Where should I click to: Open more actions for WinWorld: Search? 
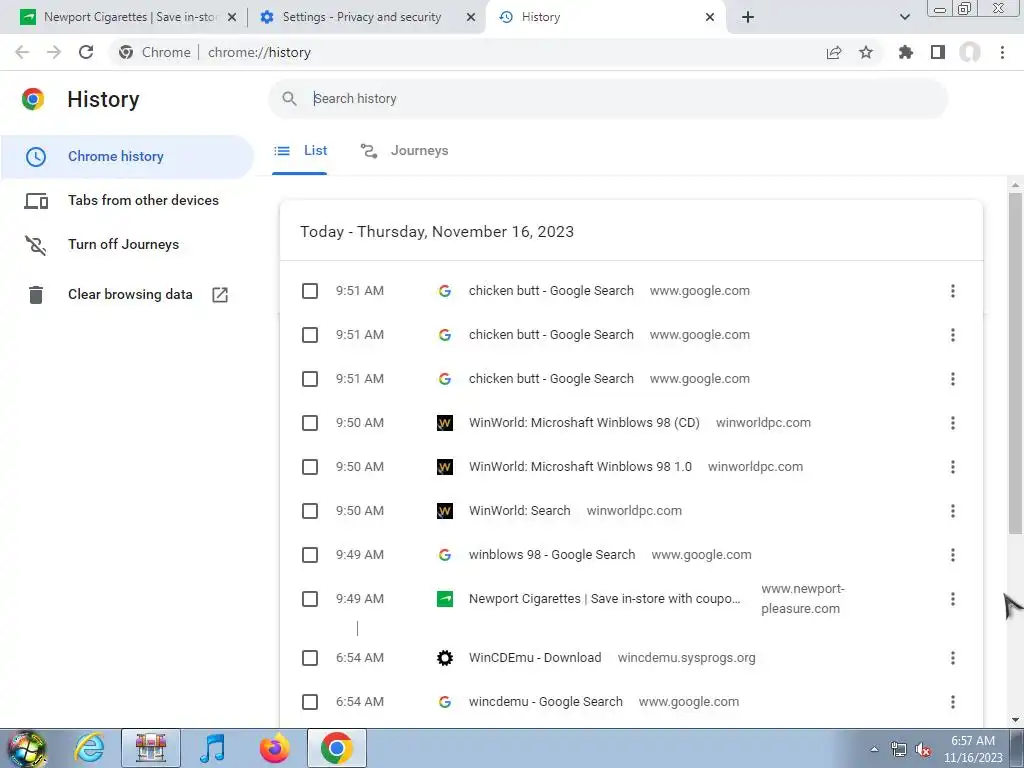coord(953,511)
